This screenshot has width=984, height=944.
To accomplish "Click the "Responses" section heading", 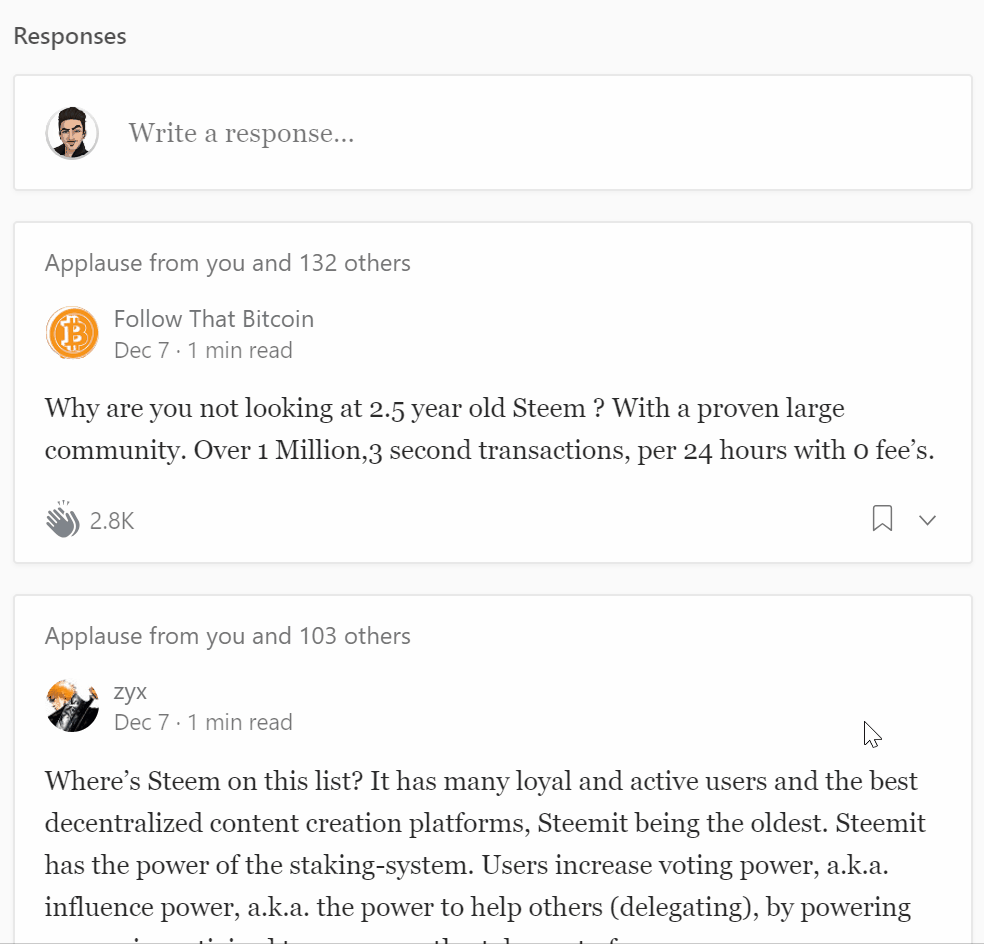I will click(x=70, y=37).
